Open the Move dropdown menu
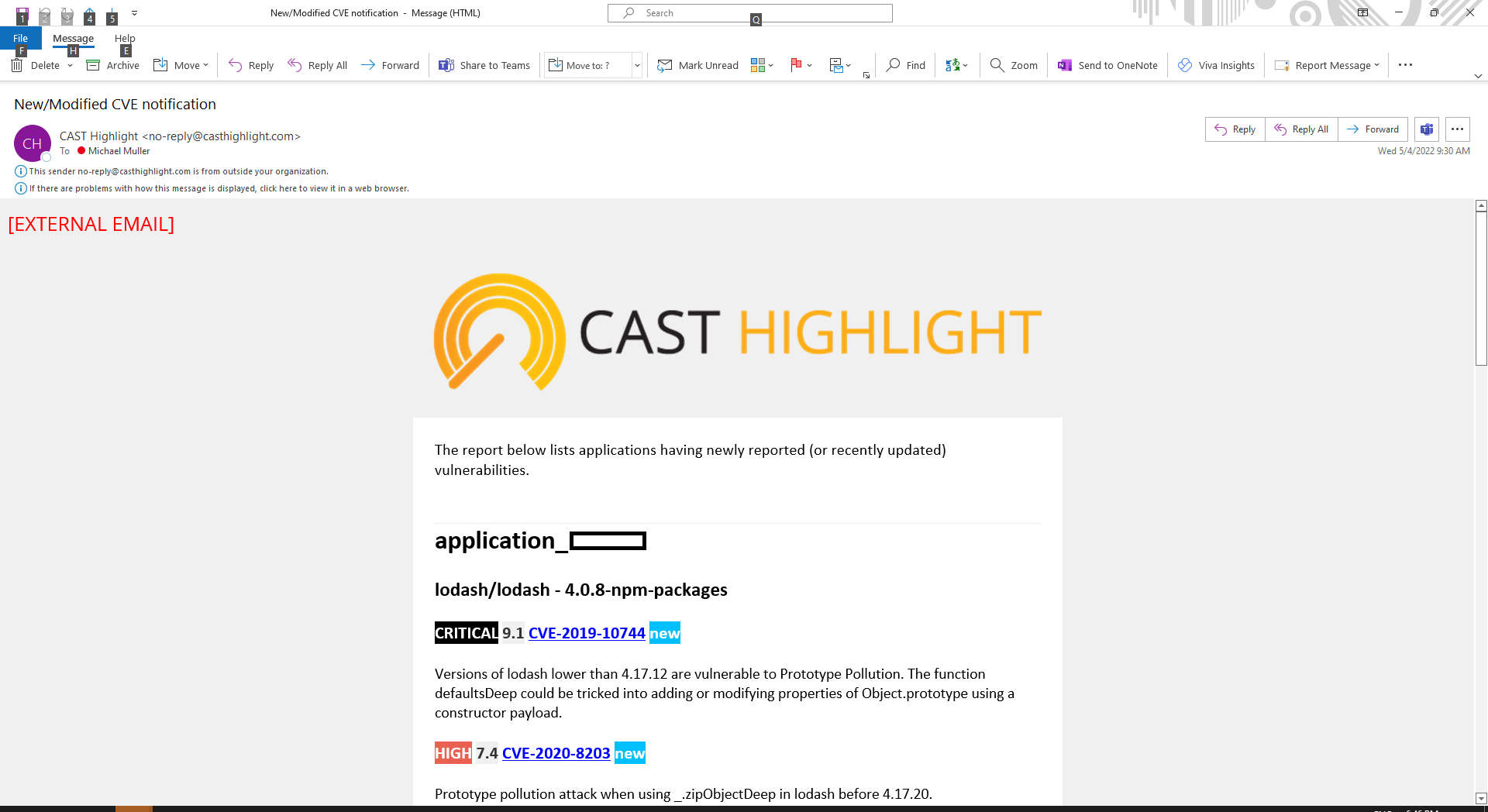This screenshot has width=1488, height=812. (181, 65)
